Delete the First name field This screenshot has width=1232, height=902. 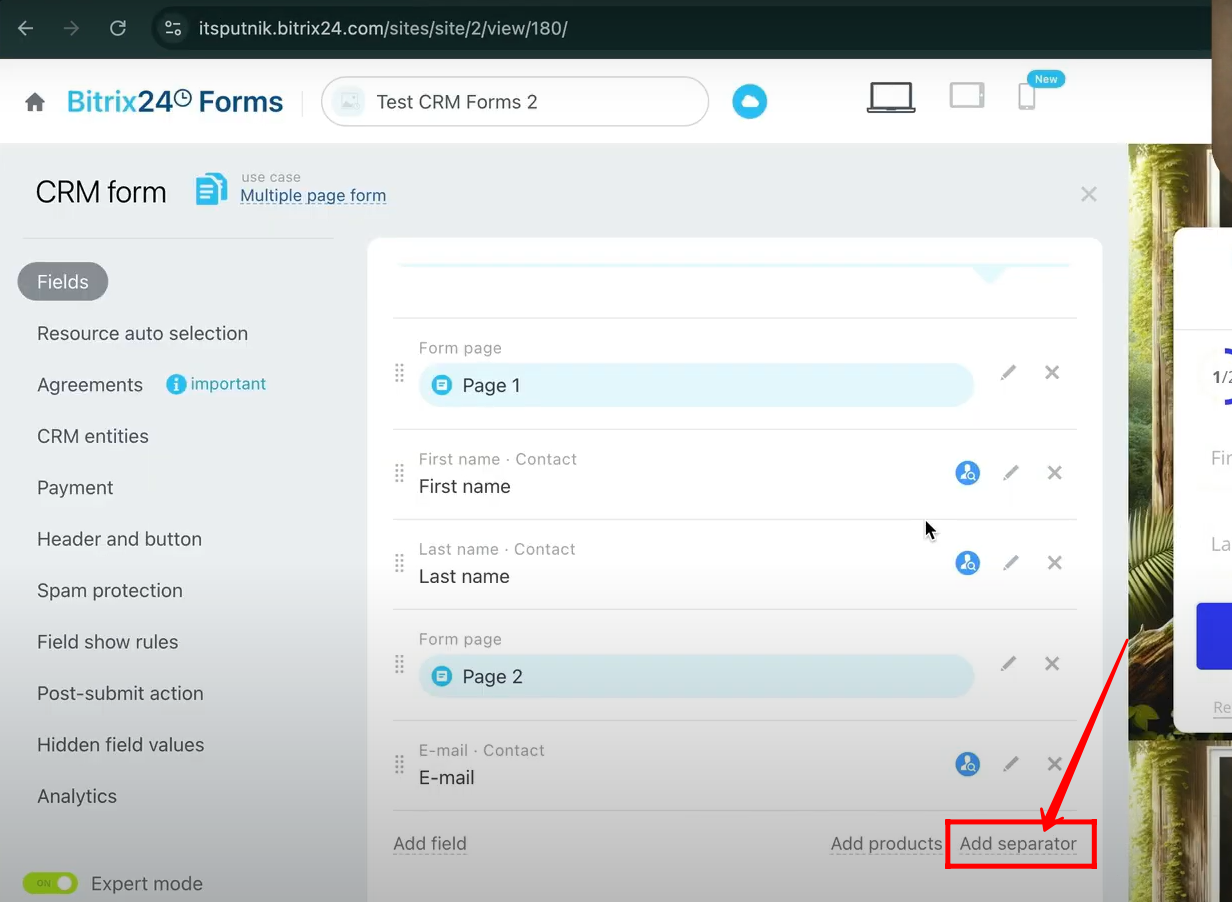coord(1054,472)
